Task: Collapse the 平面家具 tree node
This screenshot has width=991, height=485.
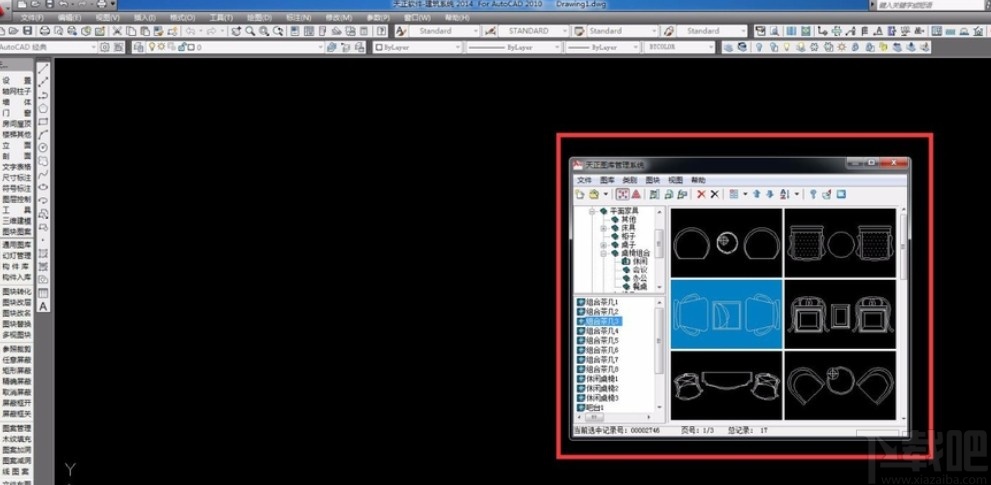Action: click(592, 211)
